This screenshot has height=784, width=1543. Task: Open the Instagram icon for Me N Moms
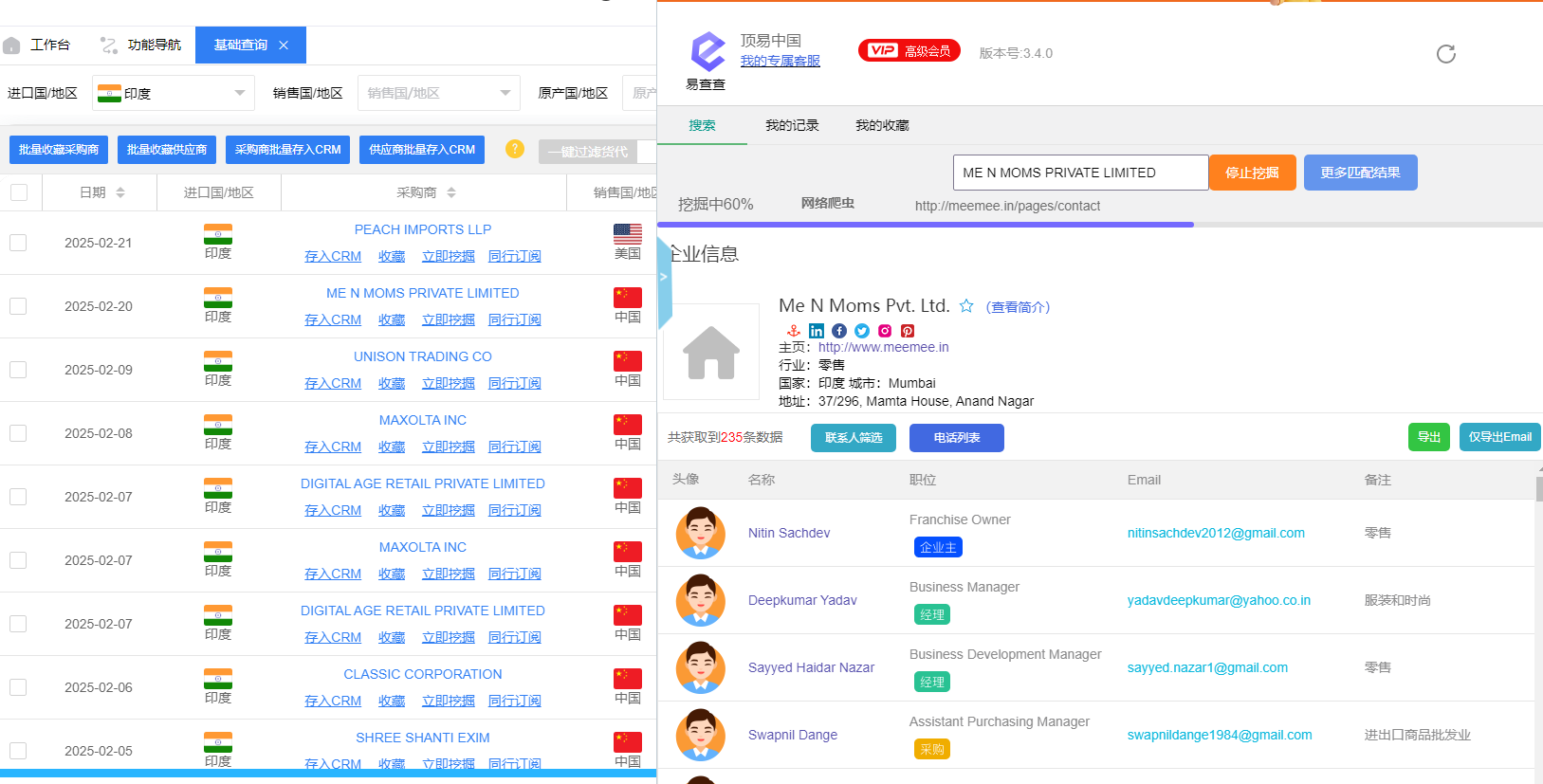pyautogui.click(x=885, y=331)
